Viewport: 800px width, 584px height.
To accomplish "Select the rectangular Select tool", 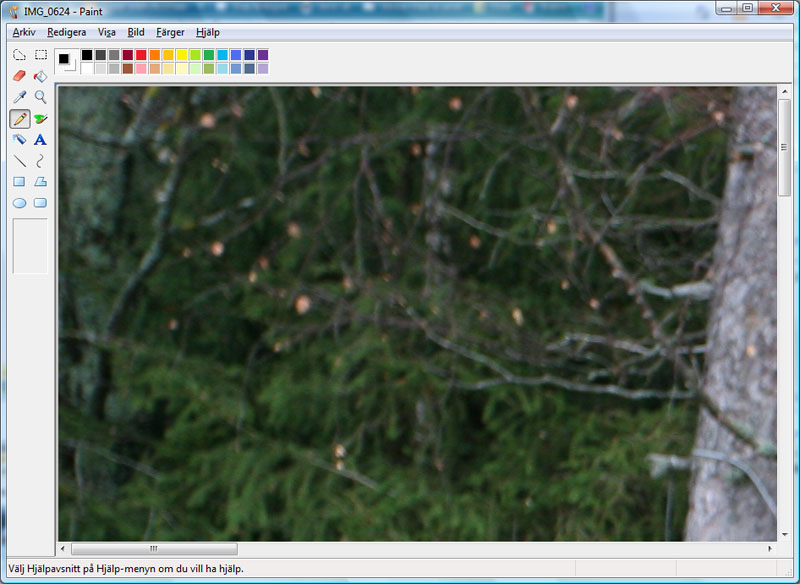I will click(41, 55).
